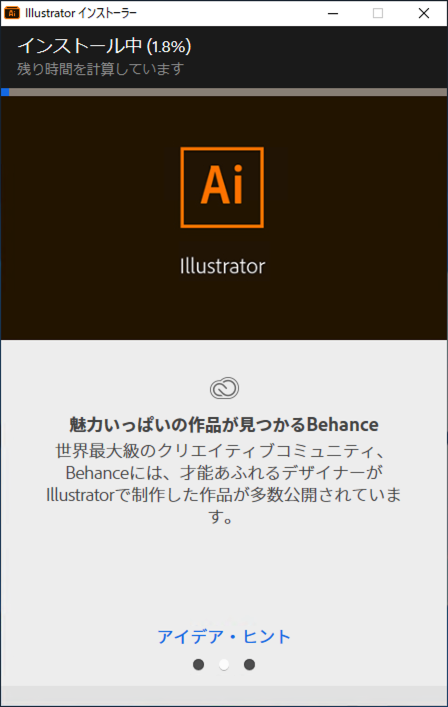Click the Behance headline text
This screenshot has height=707, width=448.
click(224, 425)
